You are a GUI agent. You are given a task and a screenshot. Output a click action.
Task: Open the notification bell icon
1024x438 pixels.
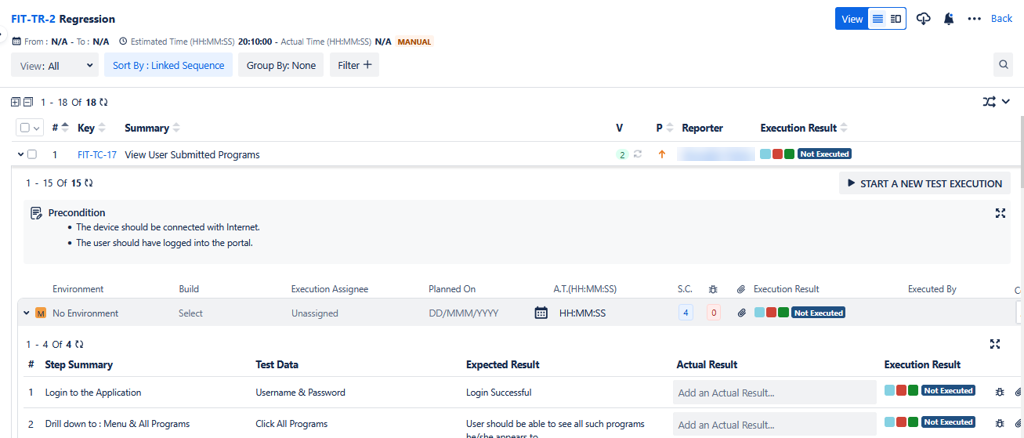949,19
